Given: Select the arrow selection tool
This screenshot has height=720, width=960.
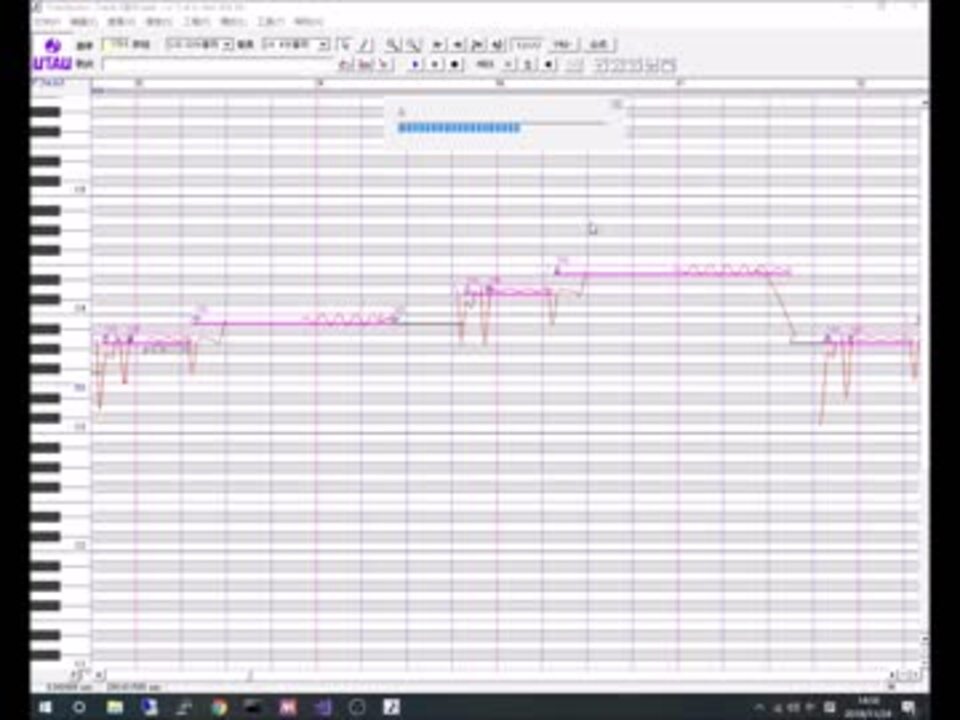Looking at the screenshot, I should tap(346, 43).
